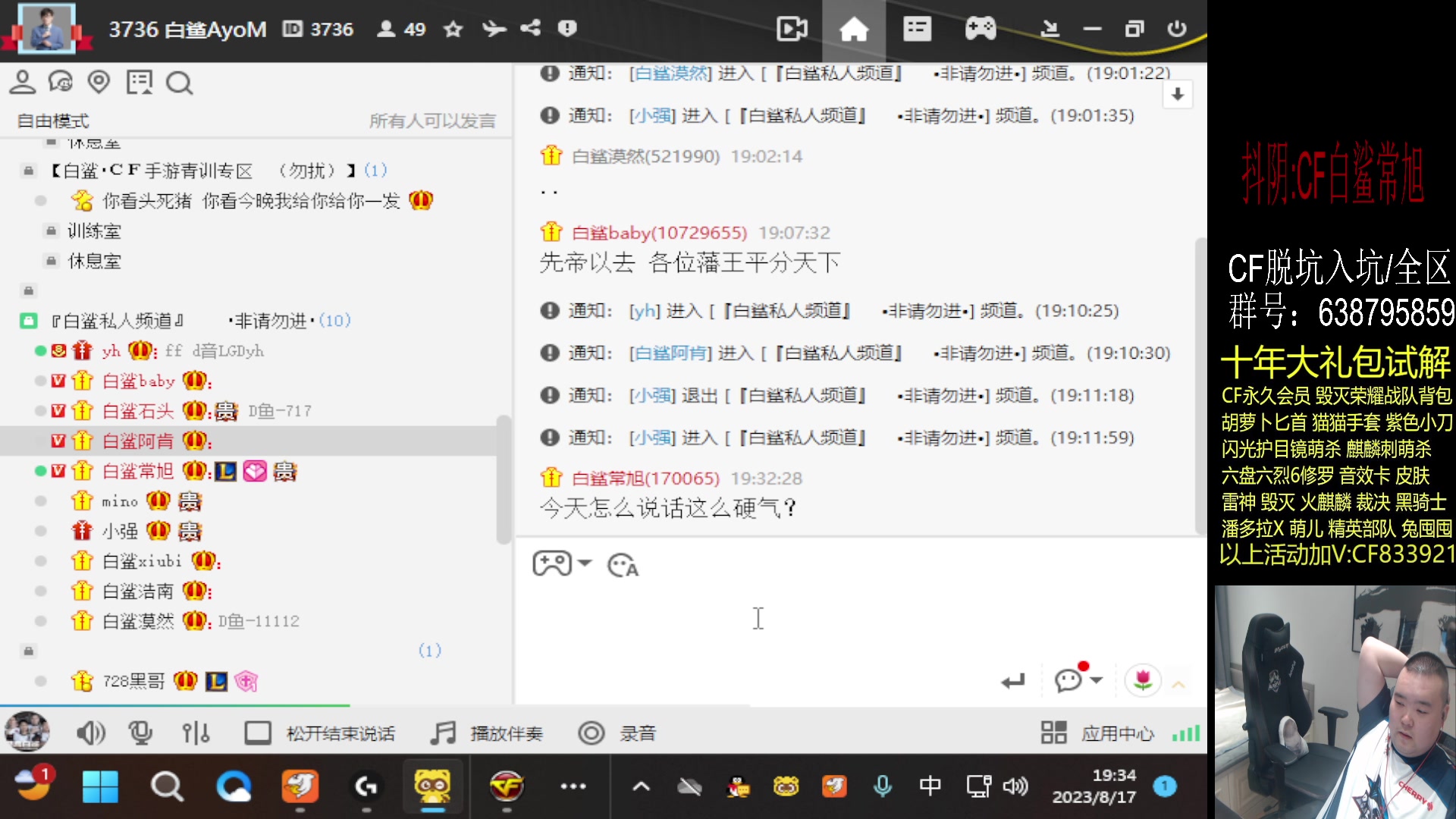
Task: Click the flower gift icon near the send button
Action: pos(1144,681)
